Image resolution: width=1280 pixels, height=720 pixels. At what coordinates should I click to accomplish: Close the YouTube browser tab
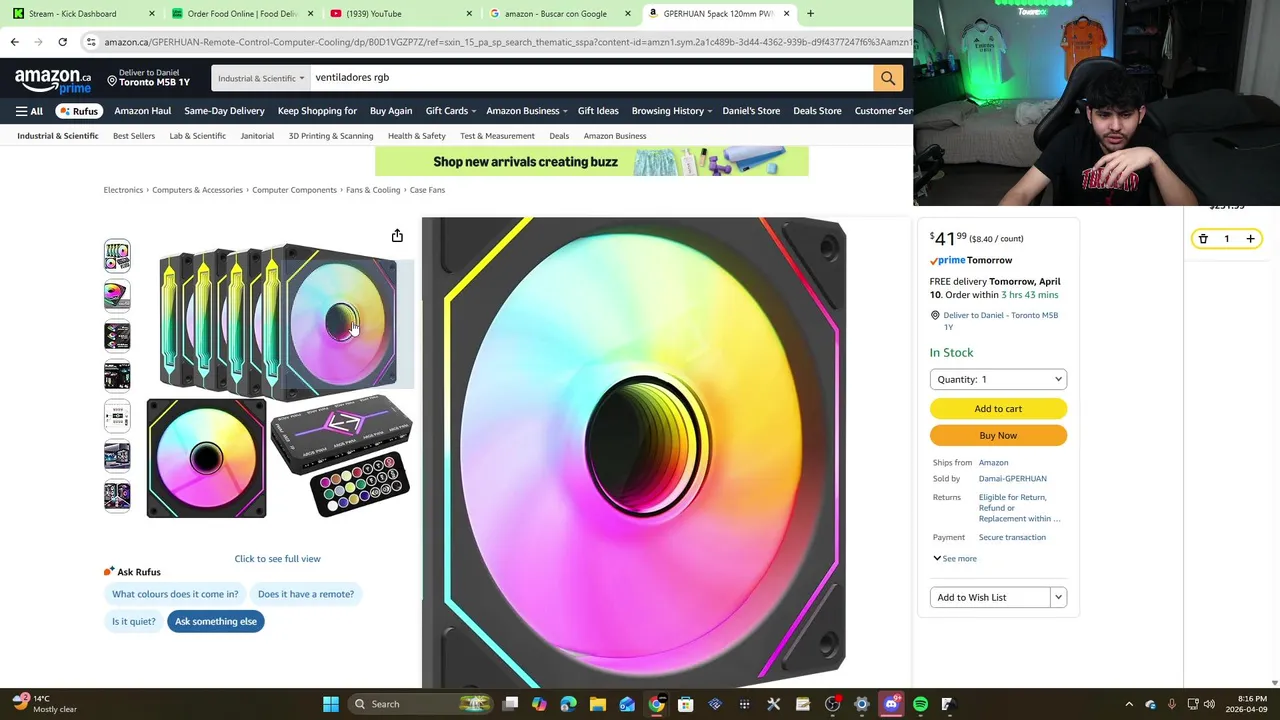coord(469,14)
